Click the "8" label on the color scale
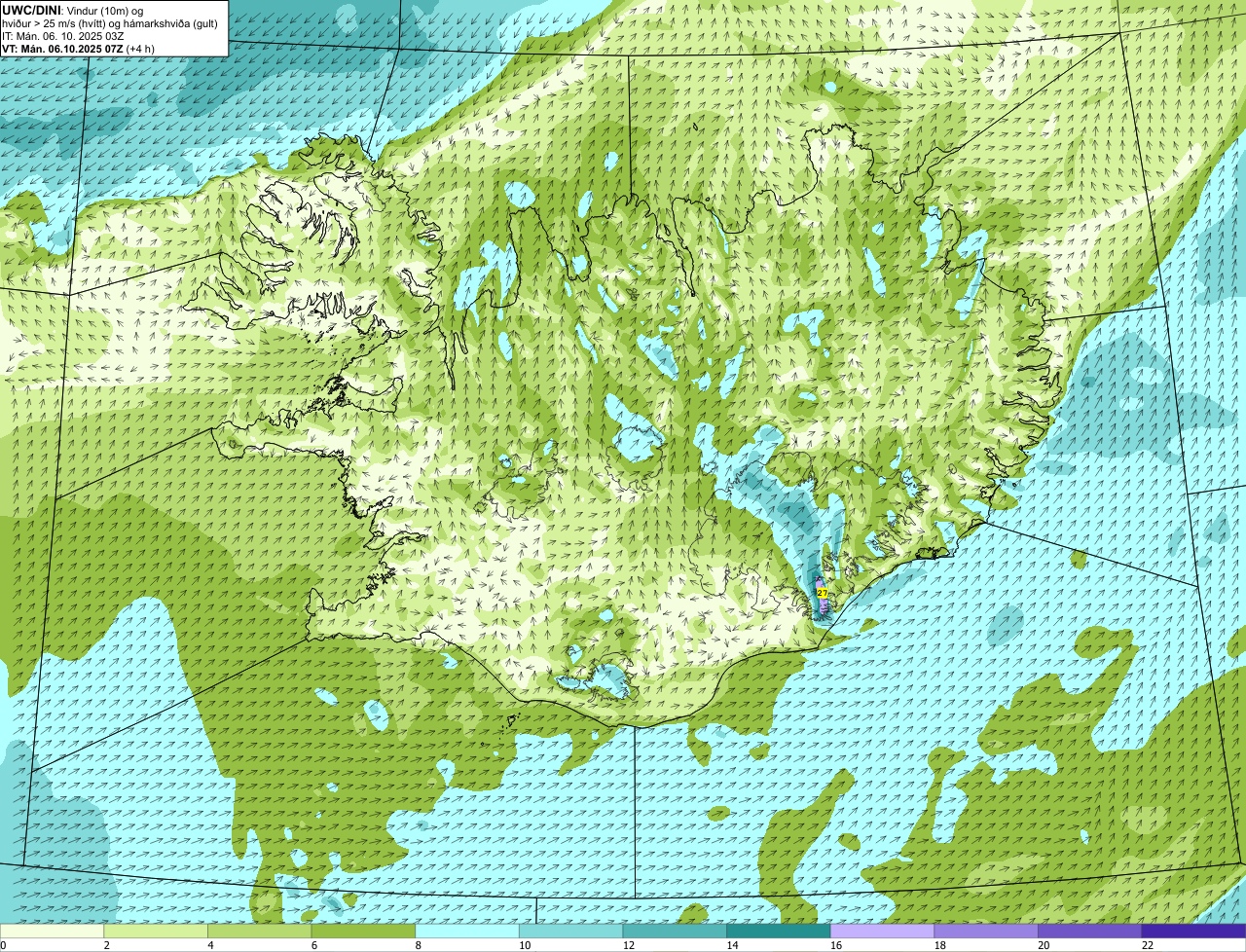This screenshot has height=952, width=1246. click(x=418, y=945)
